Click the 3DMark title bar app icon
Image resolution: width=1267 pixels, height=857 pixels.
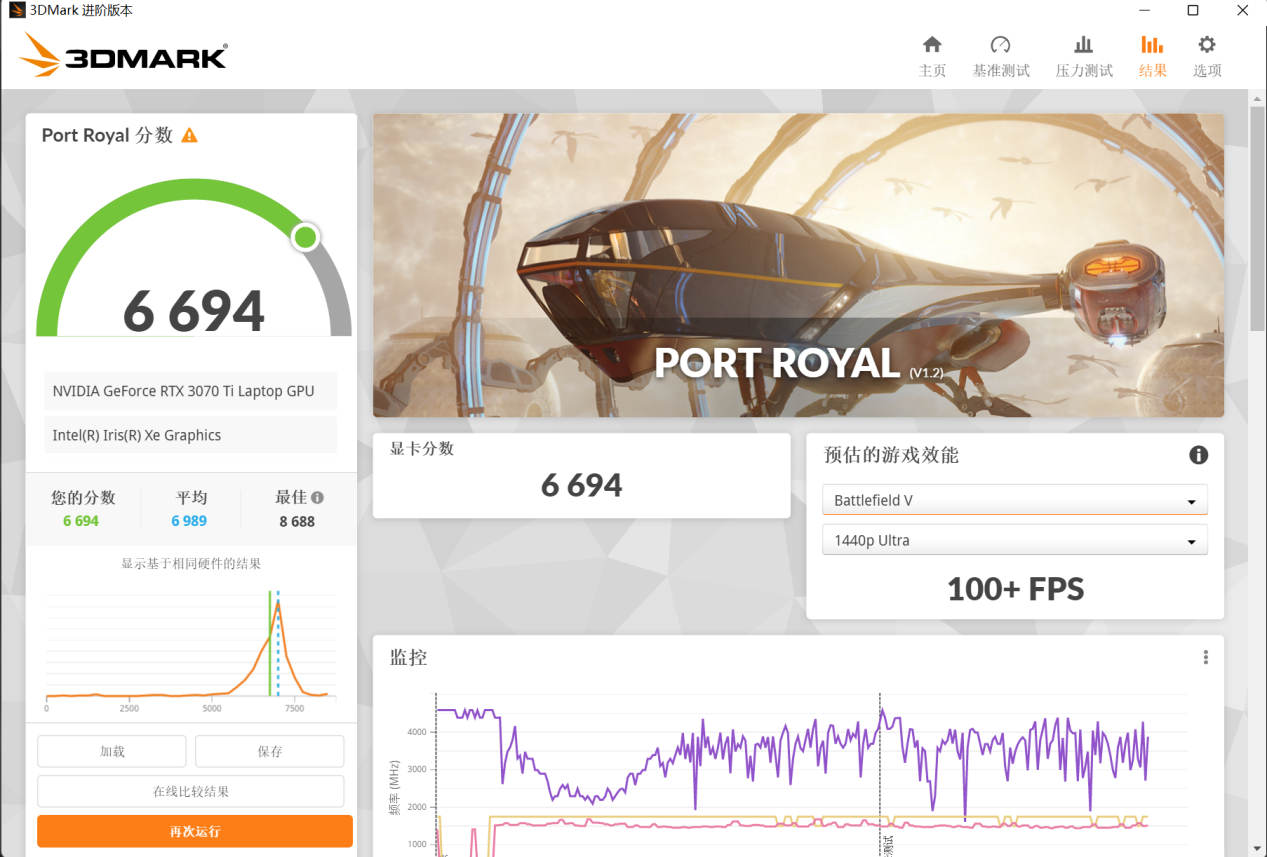coord(15,11)
